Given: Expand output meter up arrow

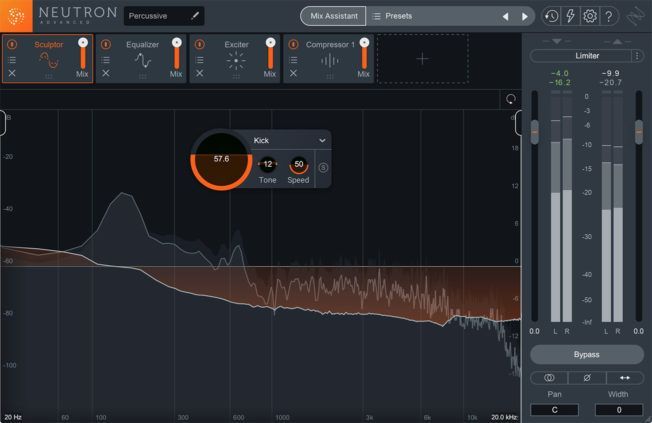Looking at the screenshot, I should 617,41.
